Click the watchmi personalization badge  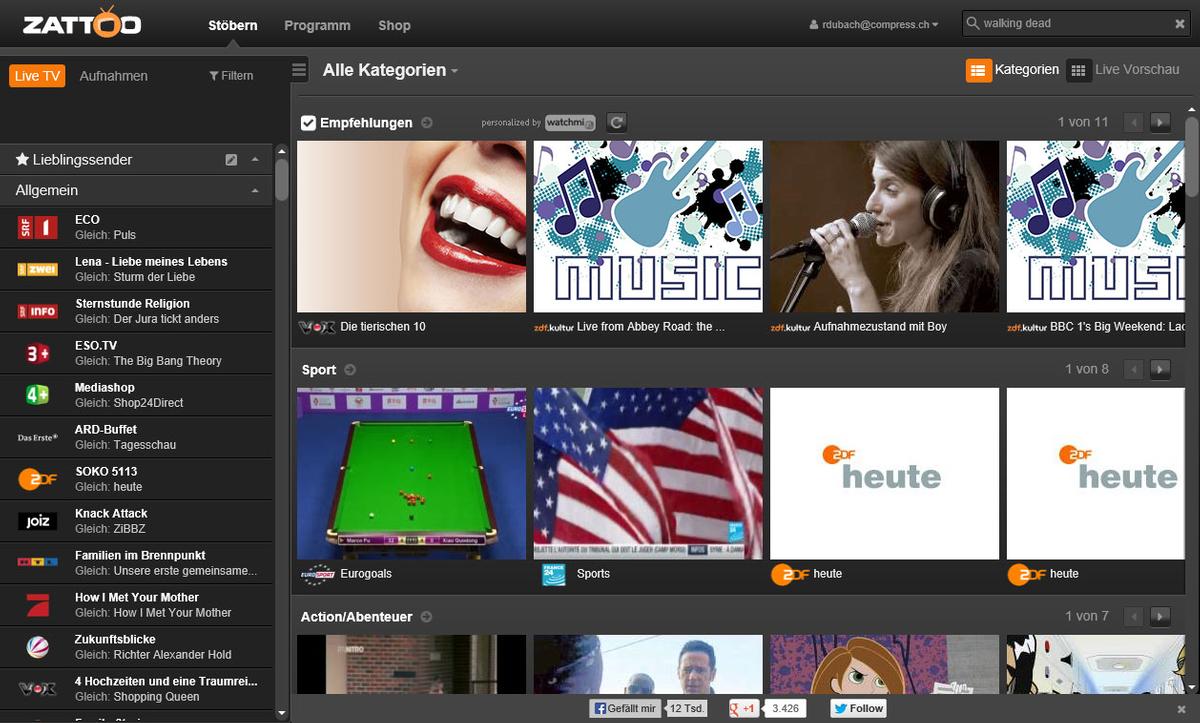pyautogui.click(x=570, y=122)
